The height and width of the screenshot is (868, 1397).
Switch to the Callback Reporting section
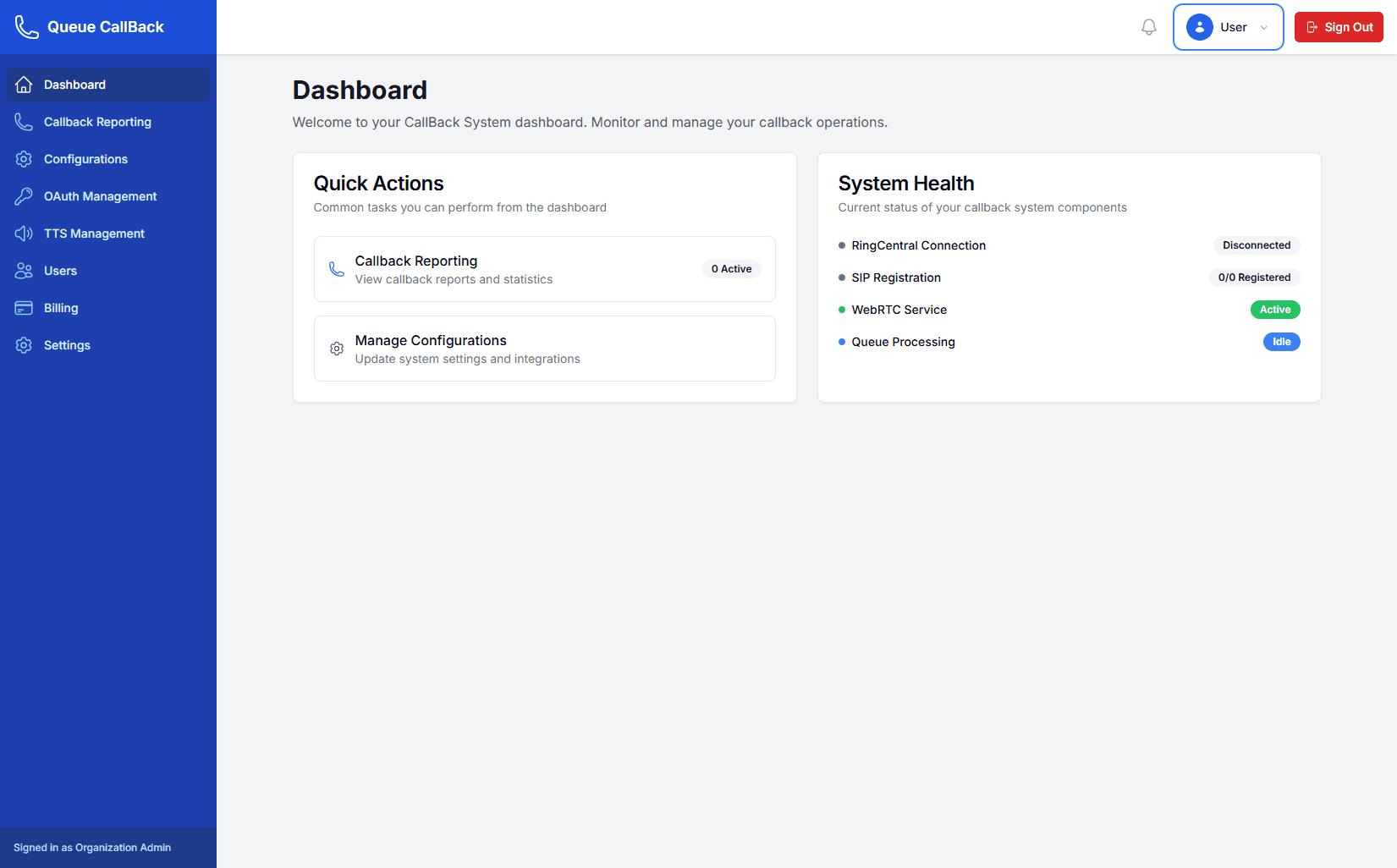[97, 121]
